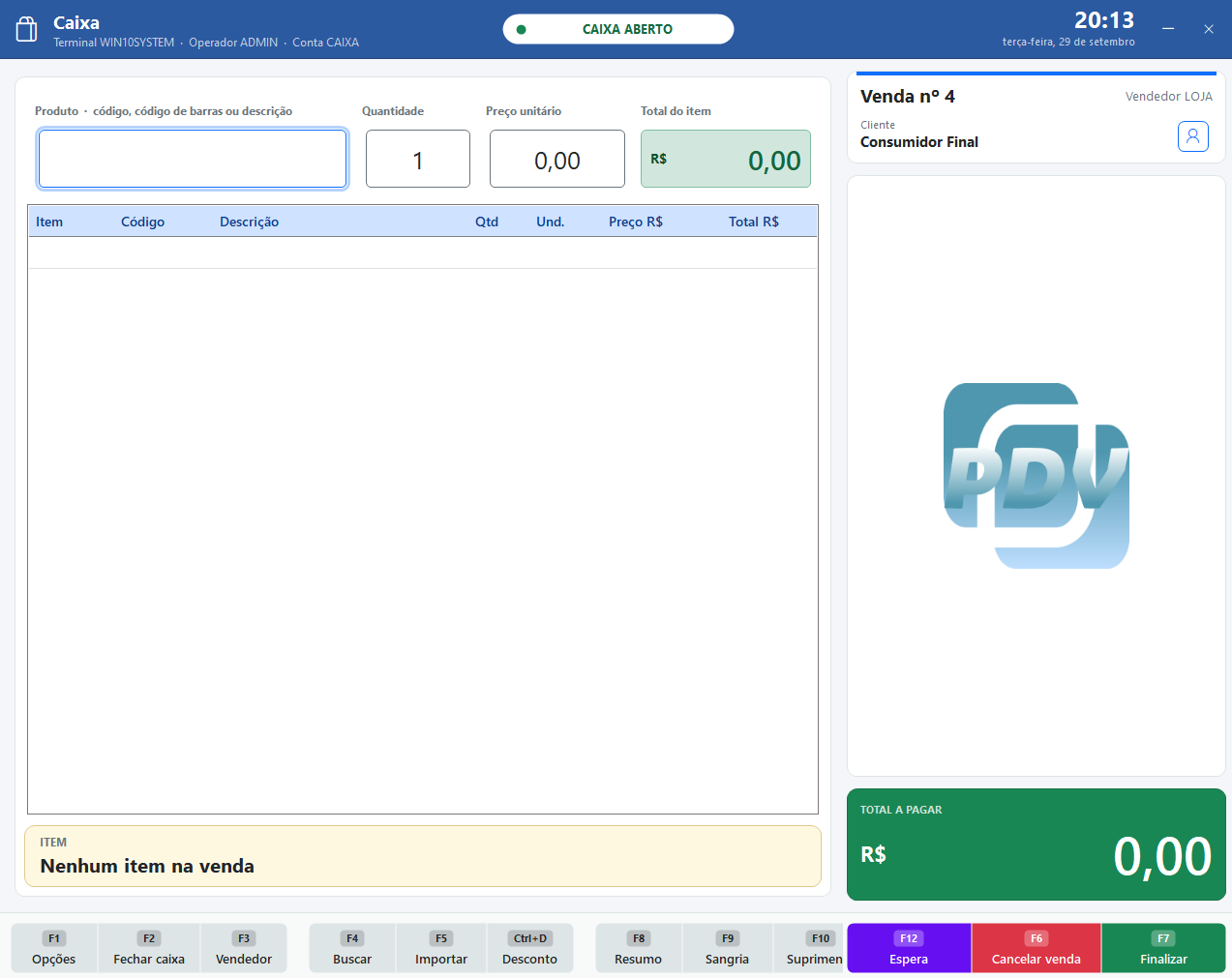Click the Consumidor Final client name
This screenshot has width=1232, height=978.
click(x=919, y=142)
